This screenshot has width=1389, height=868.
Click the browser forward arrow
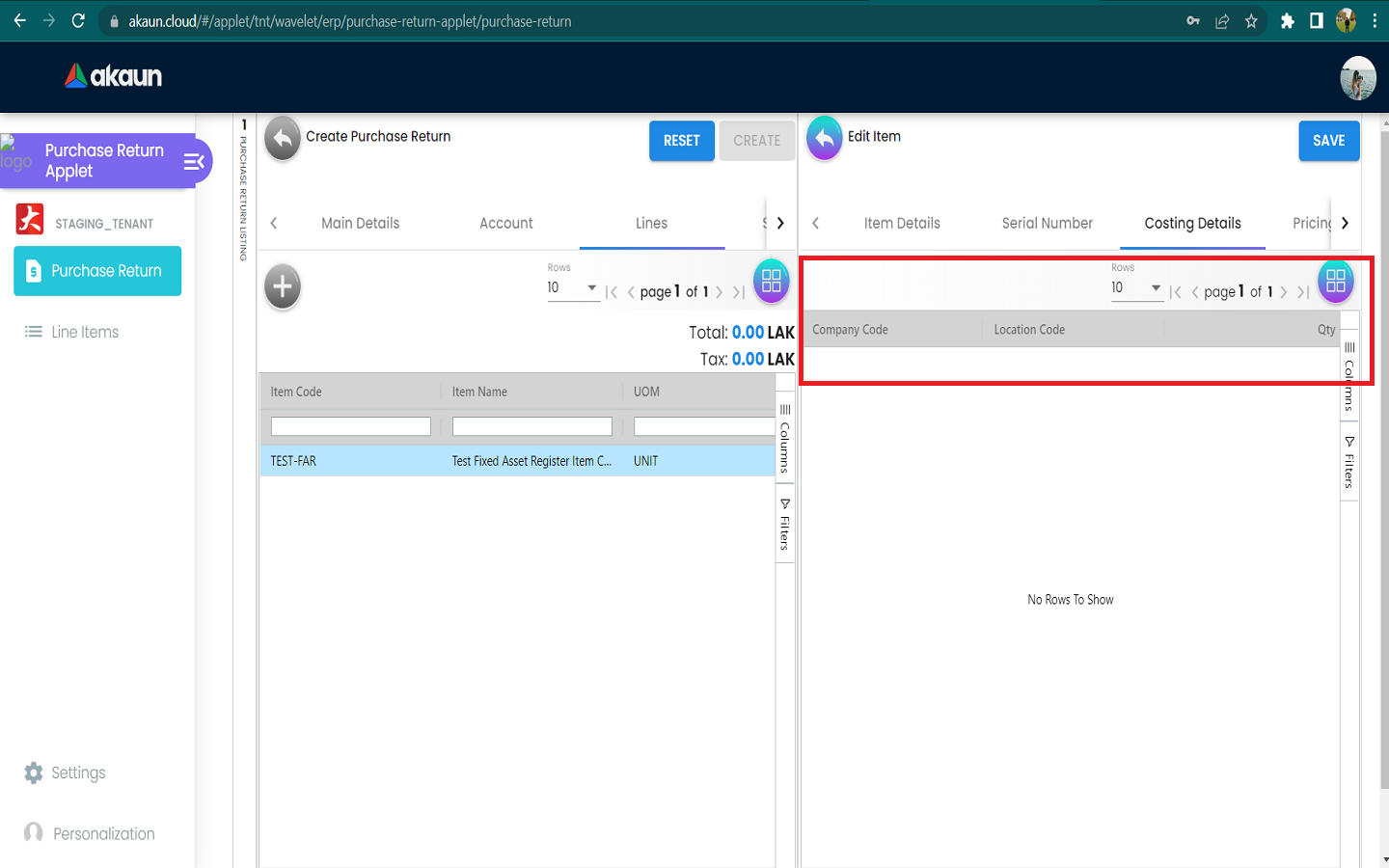click(49, 20)
